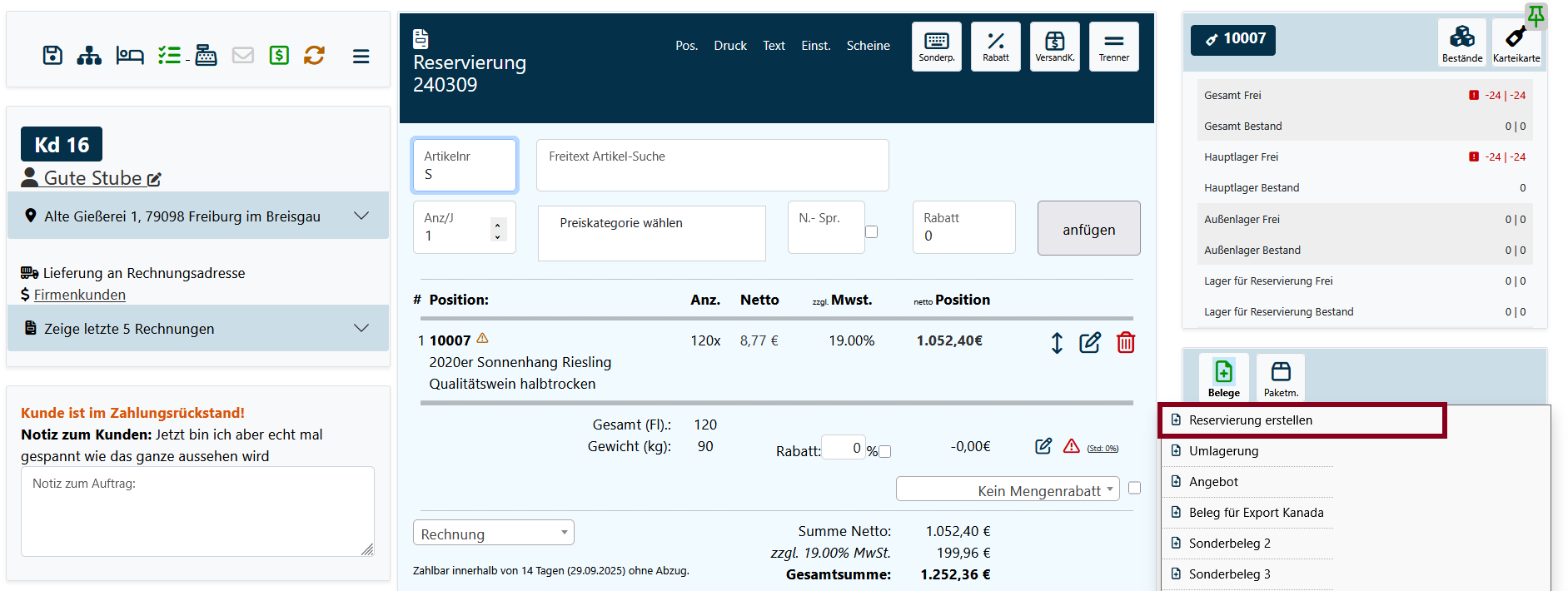
Task: Open the hamburger menu in left toolbar
Action: (x=361, y=57)
